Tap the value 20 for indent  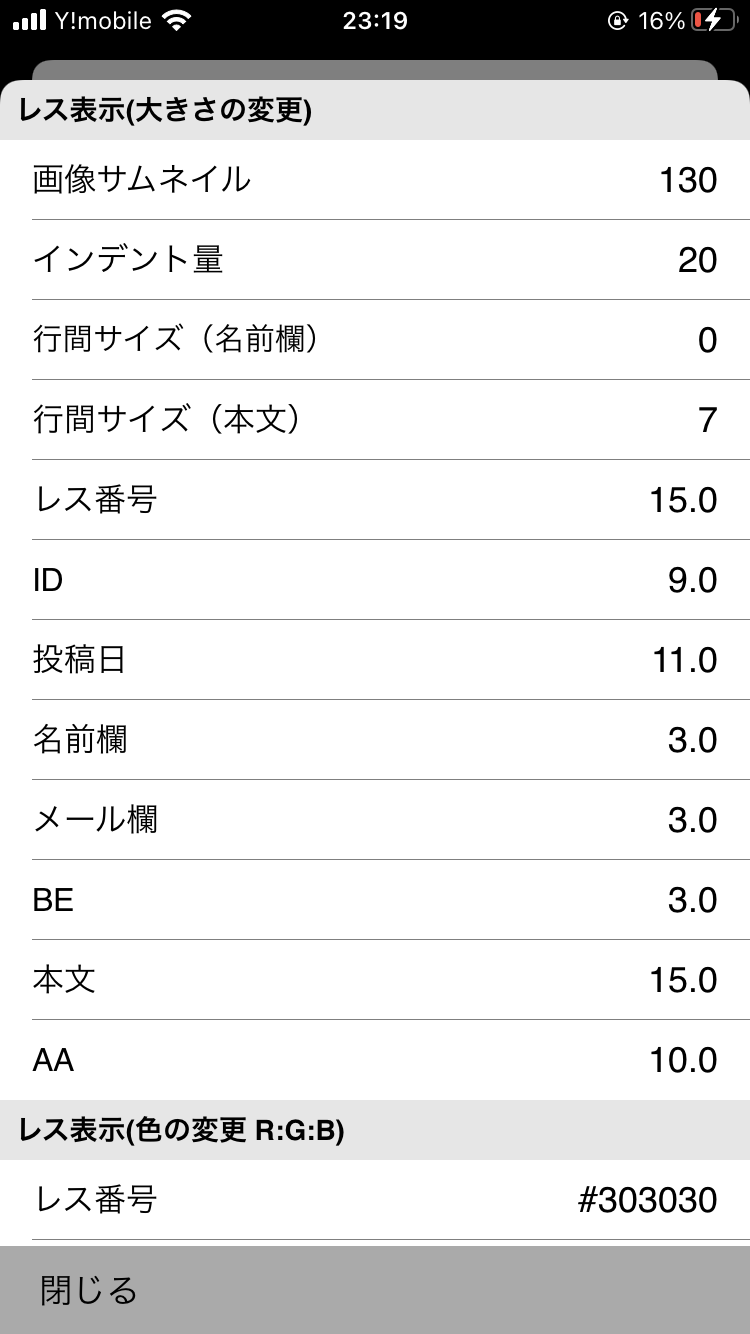697,261
